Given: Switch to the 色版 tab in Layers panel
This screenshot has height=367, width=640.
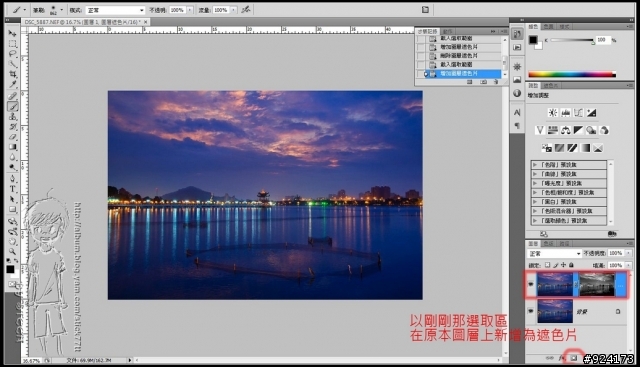Looking at the screenshot, I should 548,244.
